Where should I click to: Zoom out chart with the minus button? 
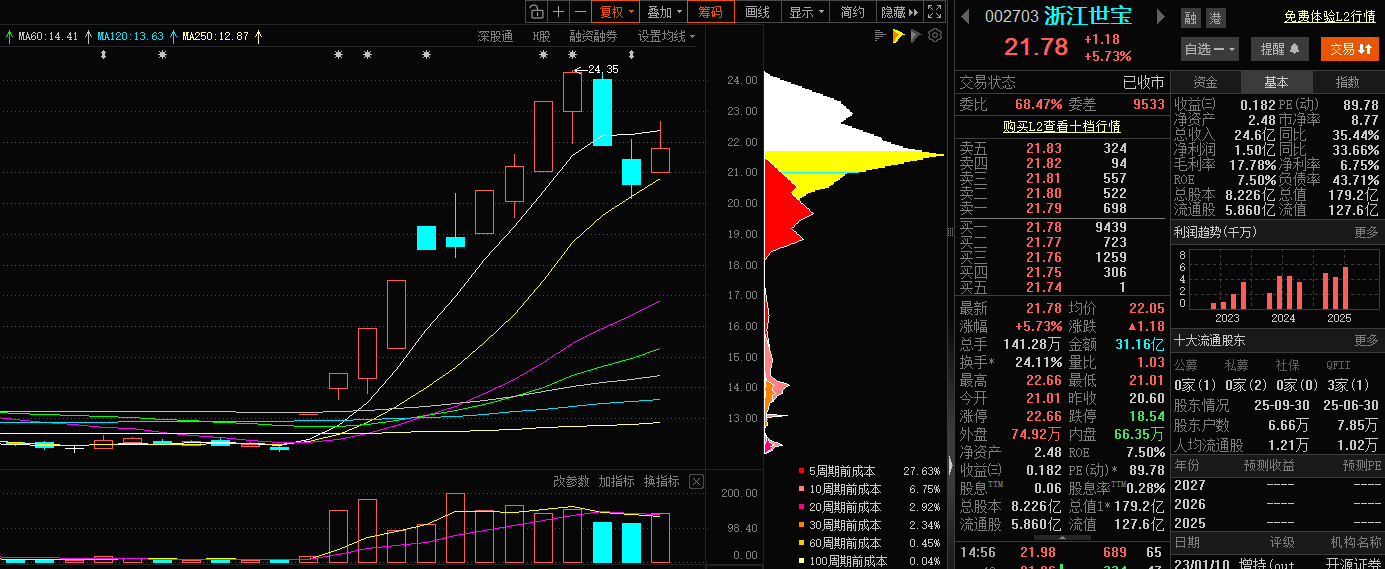[580, 12]
